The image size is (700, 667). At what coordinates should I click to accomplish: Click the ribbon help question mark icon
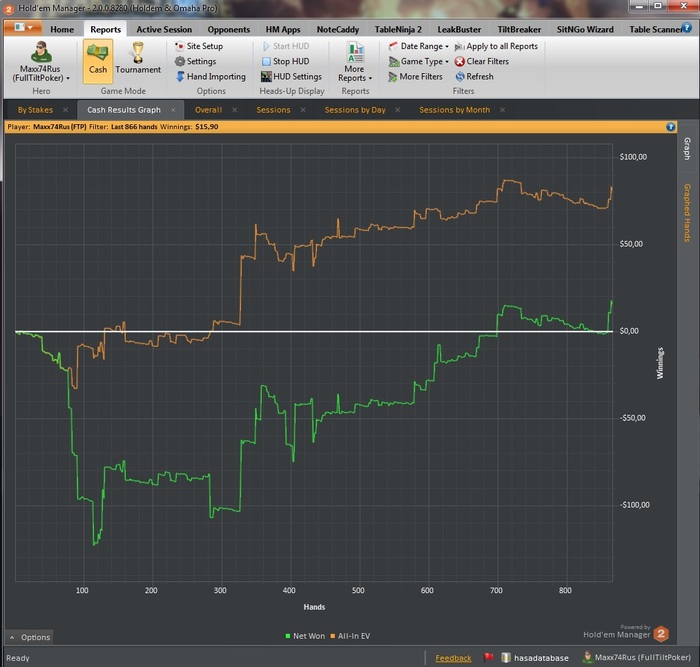point(687,28)
